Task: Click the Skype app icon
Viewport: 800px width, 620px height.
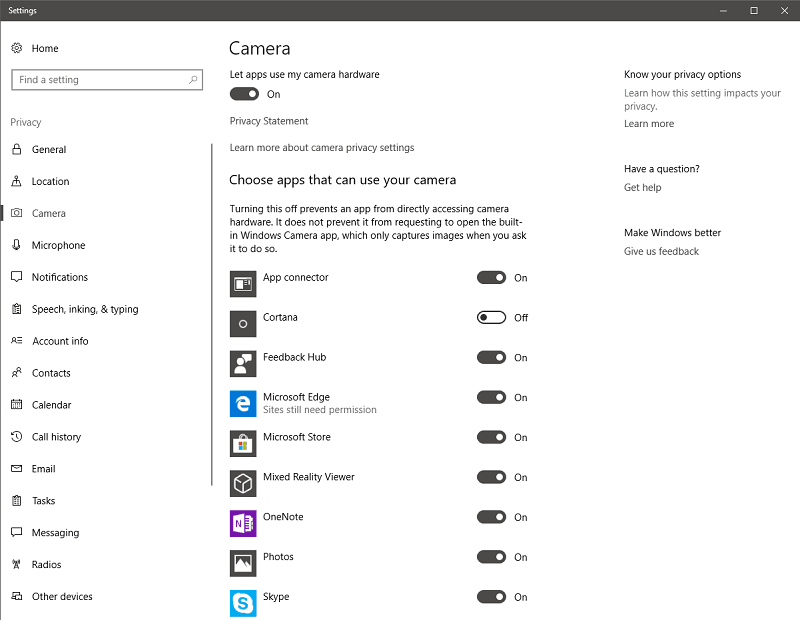Action: point(243,603)
